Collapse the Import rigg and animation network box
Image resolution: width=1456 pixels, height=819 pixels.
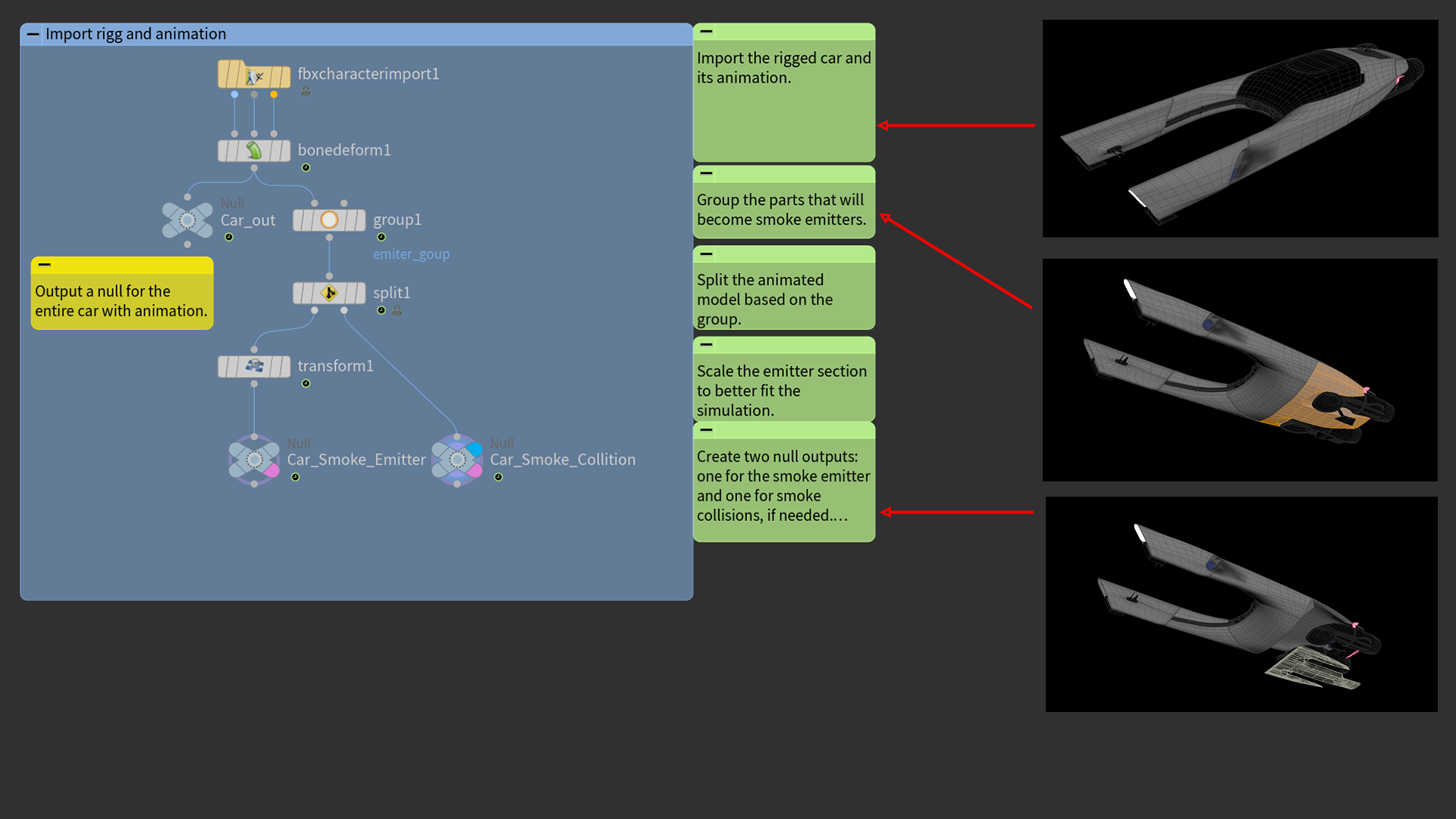(x=33, y=34)
